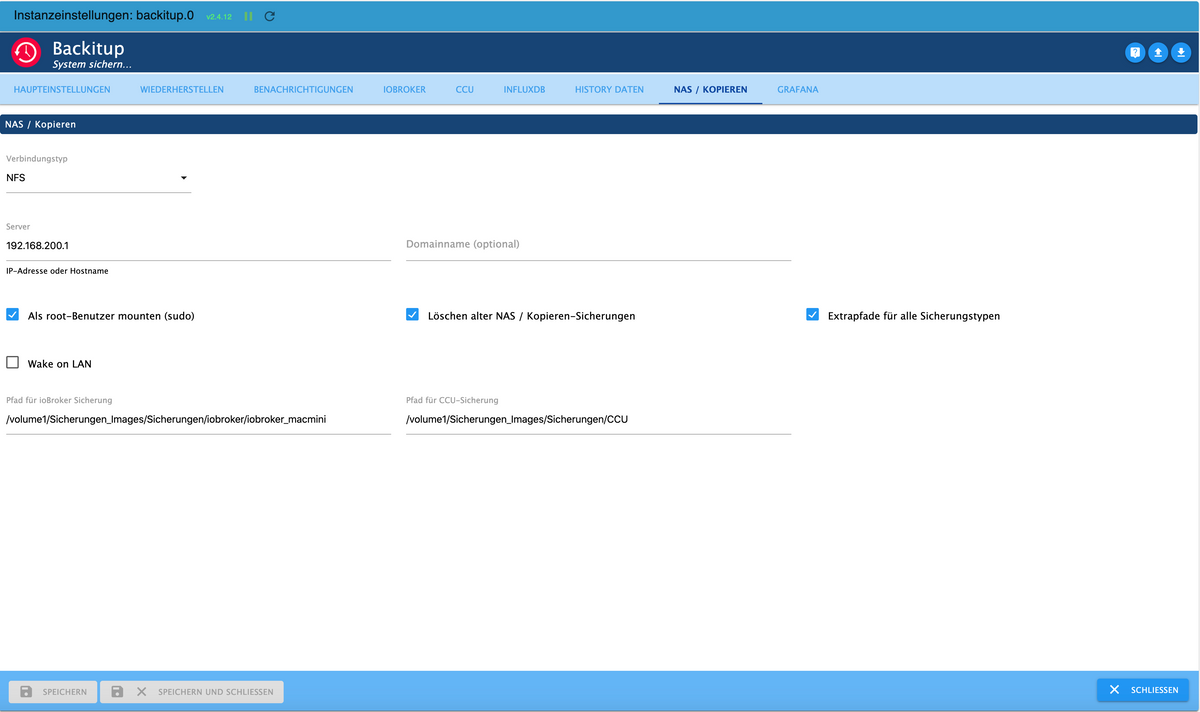
Task: Switch to InfluxDB tab
Action: [524, 89]
